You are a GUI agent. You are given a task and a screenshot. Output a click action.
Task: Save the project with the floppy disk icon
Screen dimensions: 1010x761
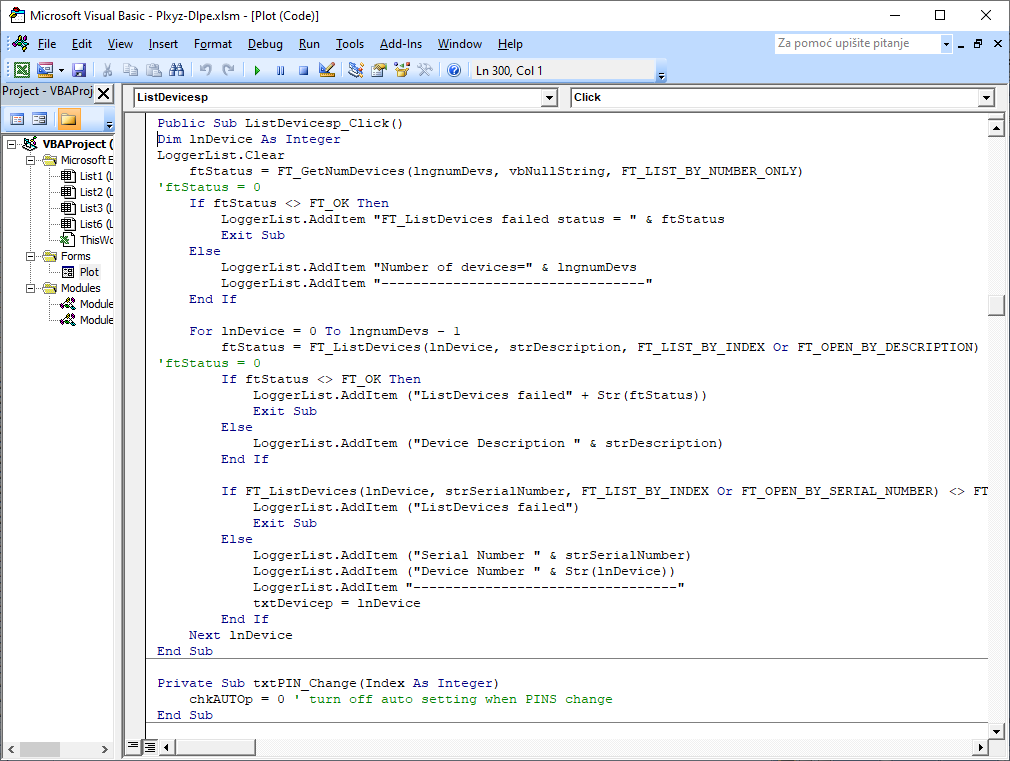pyautogui.click(x=79, y=70)
